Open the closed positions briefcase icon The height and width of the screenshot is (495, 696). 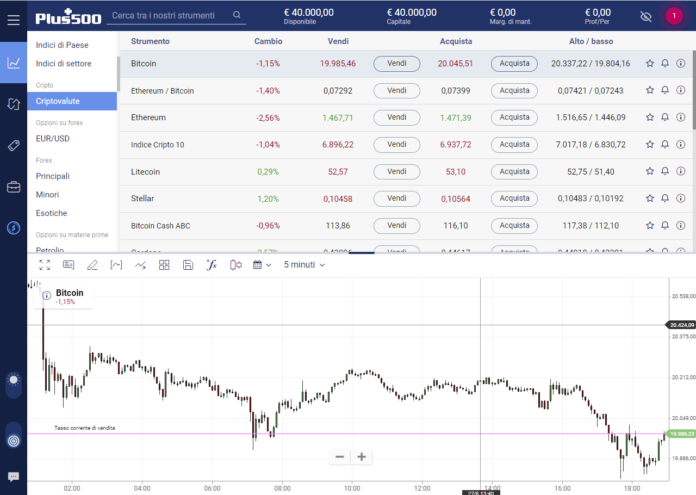(x=13, y=187)
